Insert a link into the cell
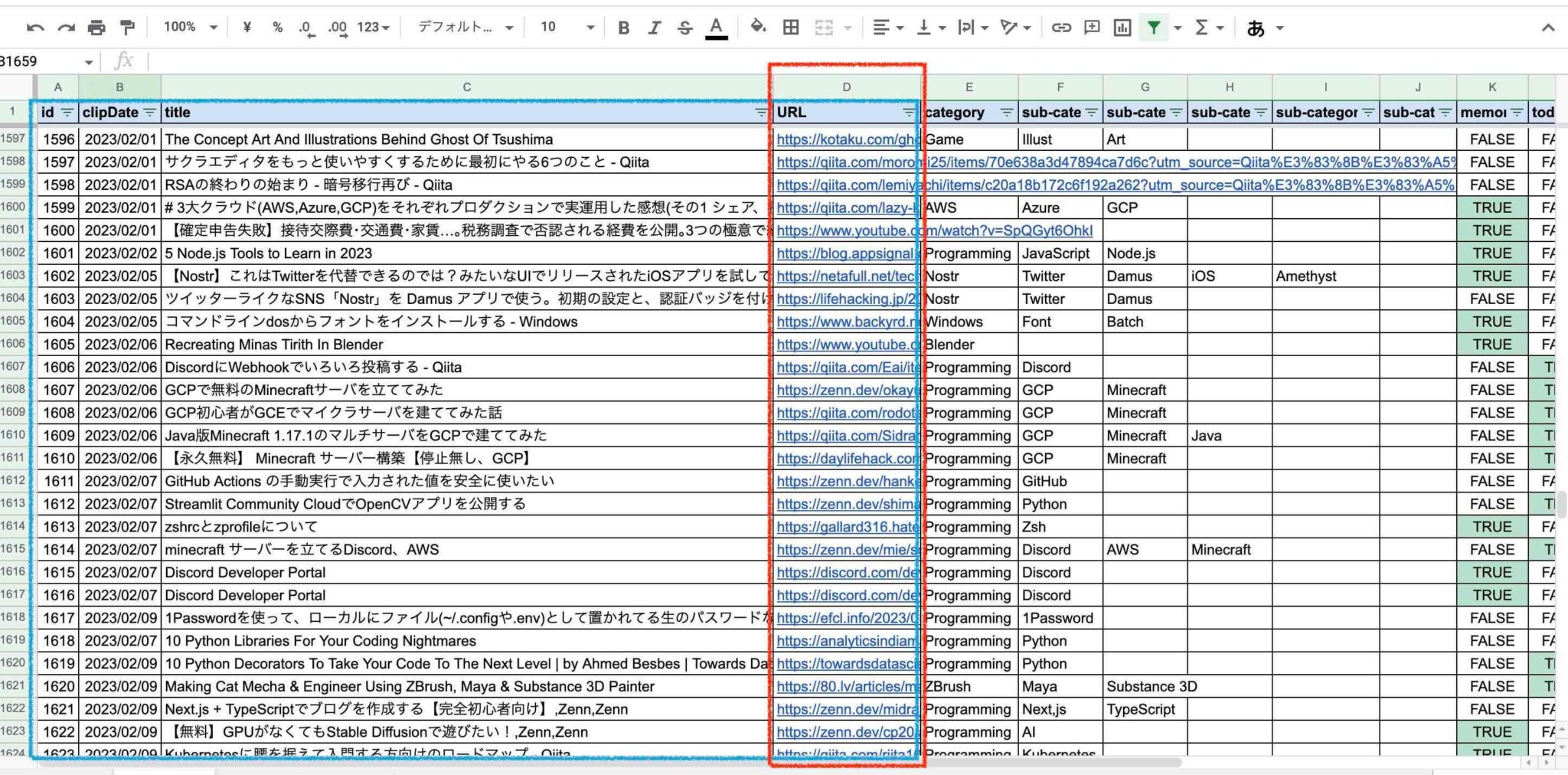Screen dimensions: 1568x775 pyautogui.click(x=1061, y=27)
